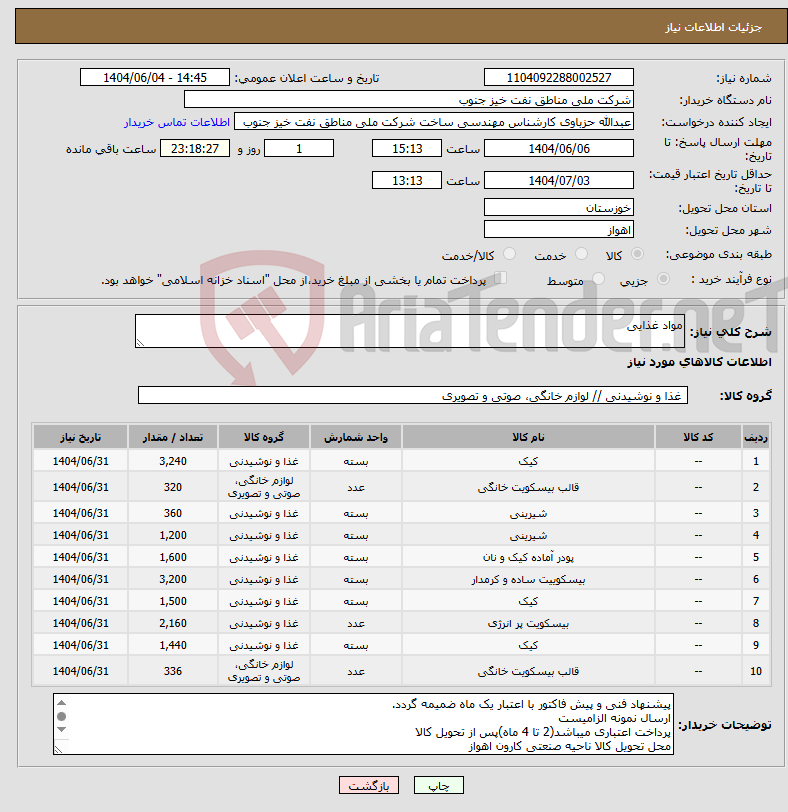Click remaining time field 23:18:27
This screenshot has height=812, width=788.
[x=195, y=149]
